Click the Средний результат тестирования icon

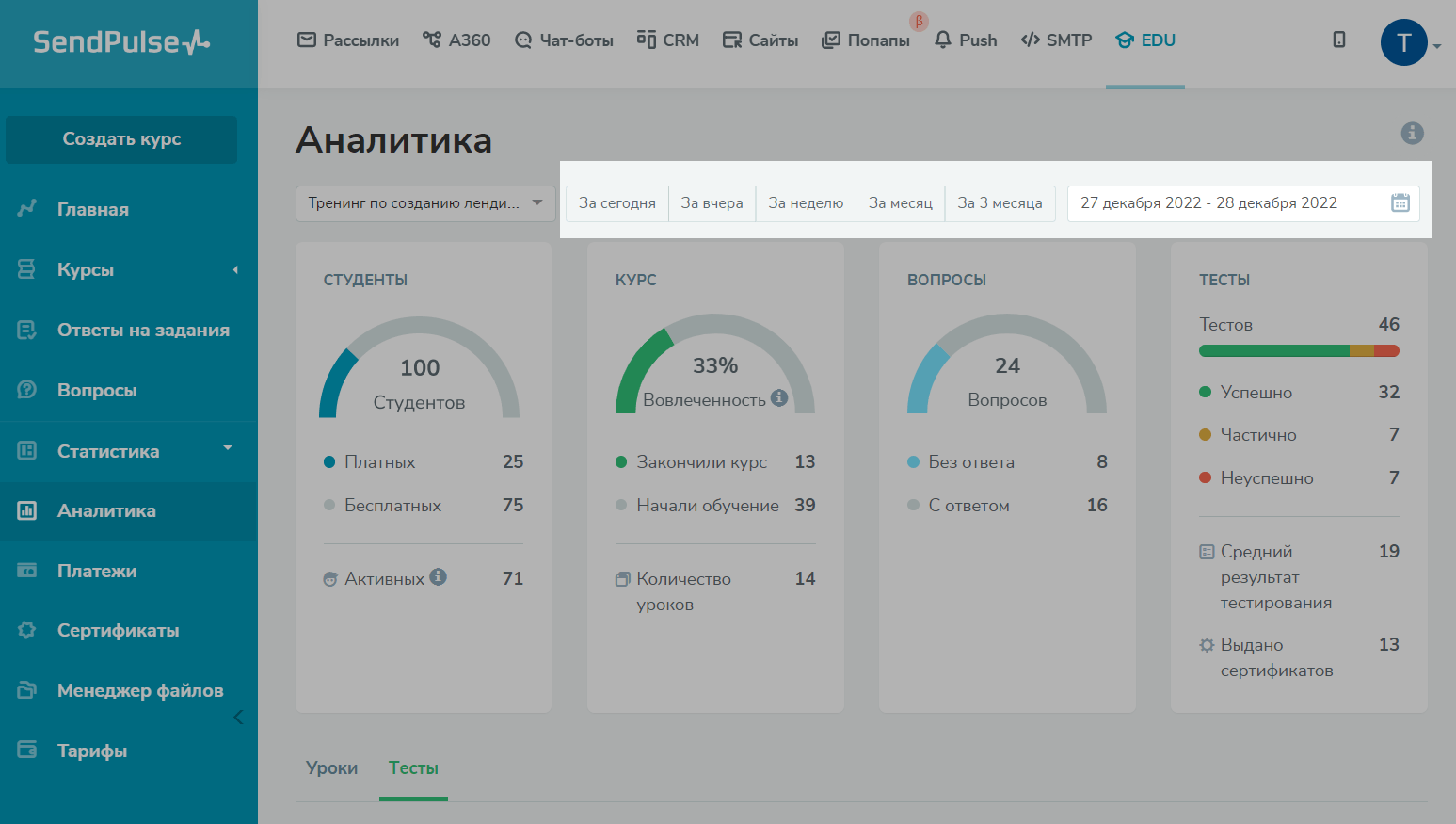click(1207, 552)
